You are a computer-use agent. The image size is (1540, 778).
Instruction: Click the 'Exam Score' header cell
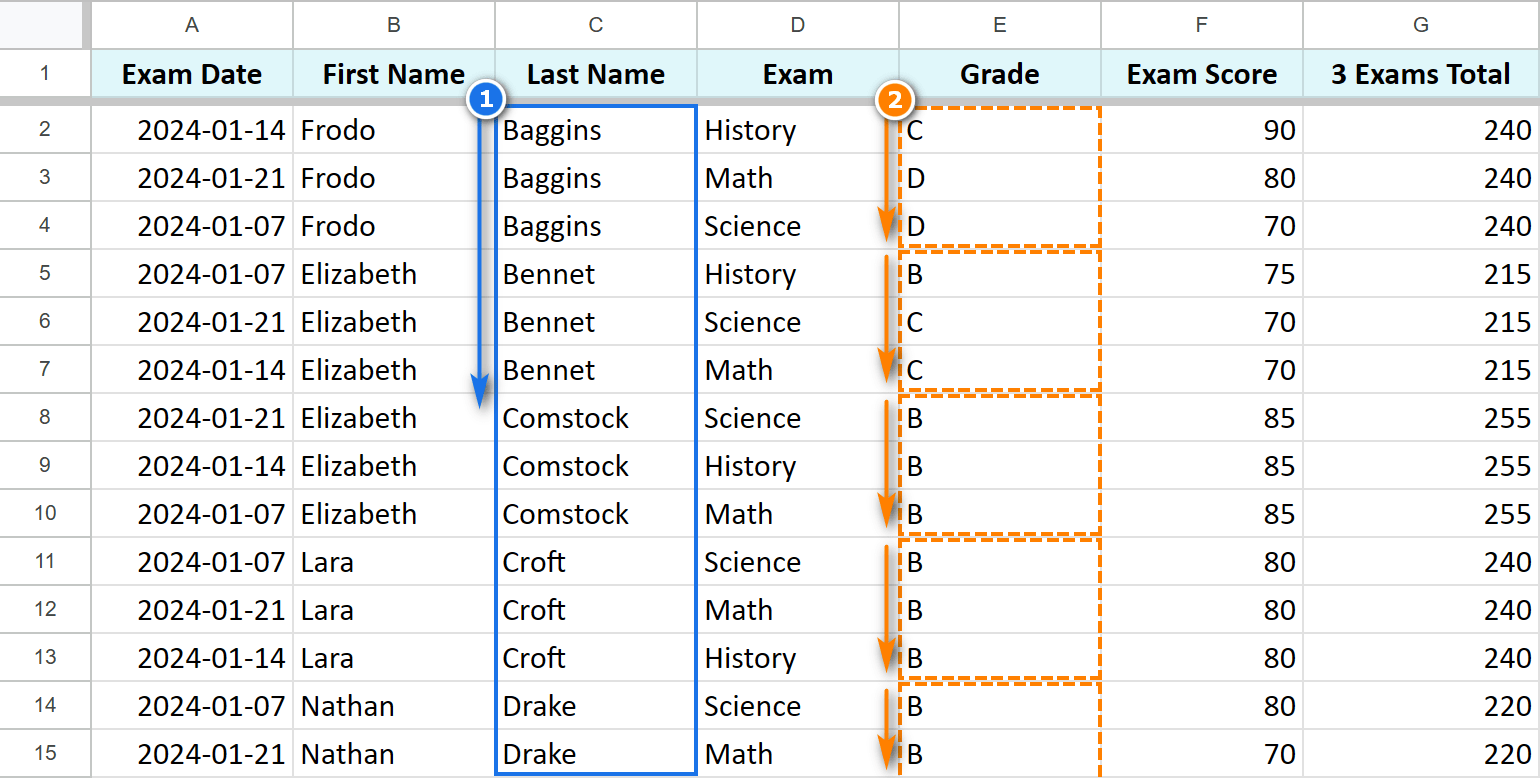click(x=1202, y=74)
